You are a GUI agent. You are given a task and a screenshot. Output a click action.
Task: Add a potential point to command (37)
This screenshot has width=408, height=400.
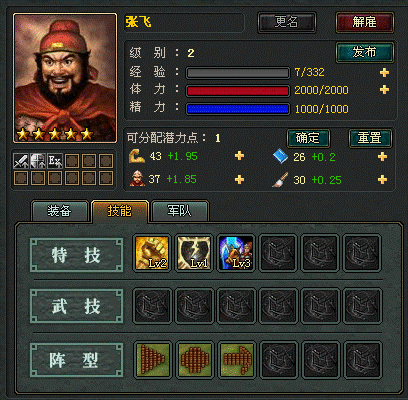click(239, 180)
